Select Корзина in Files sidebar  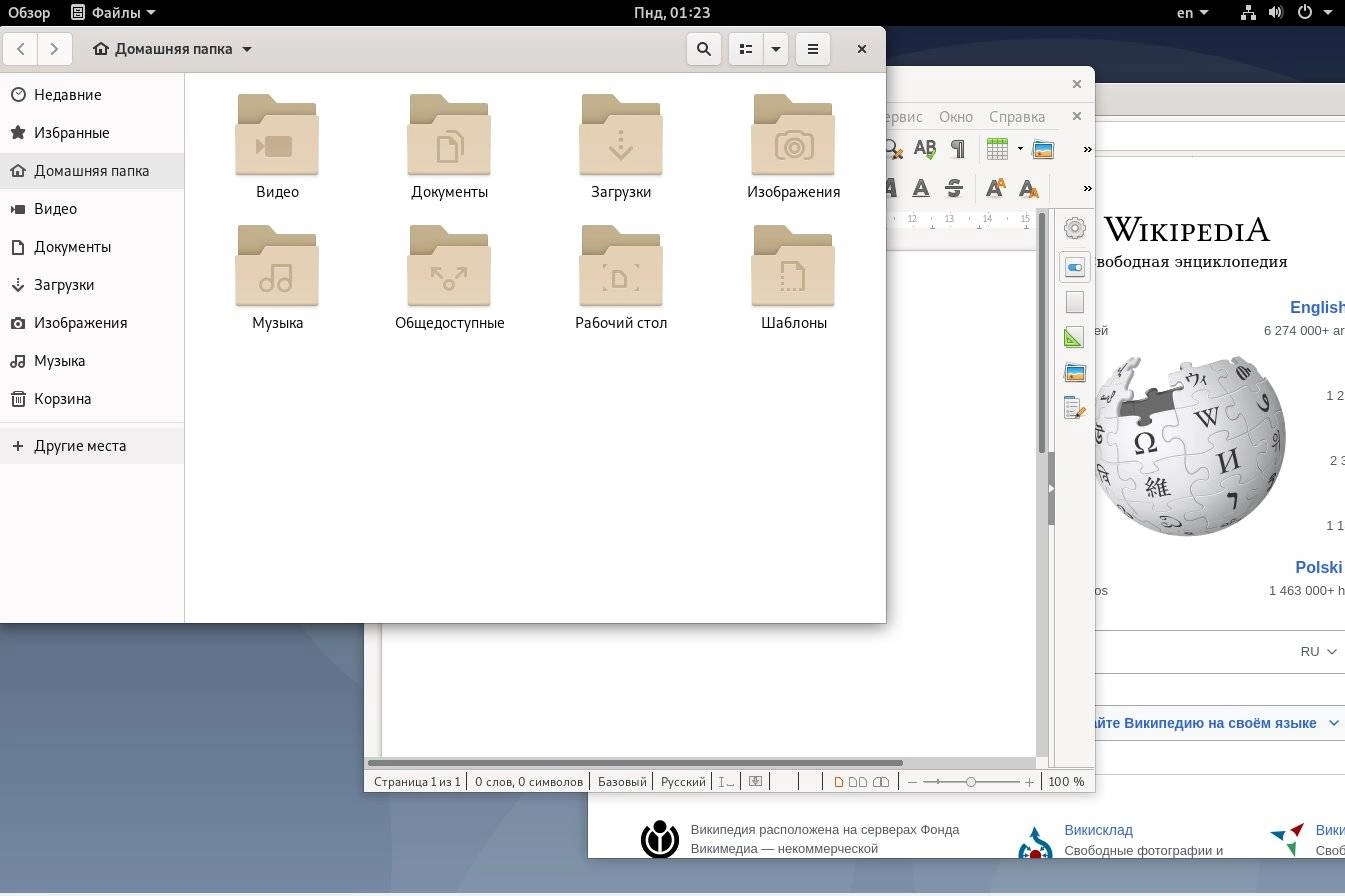pos(92,399)
